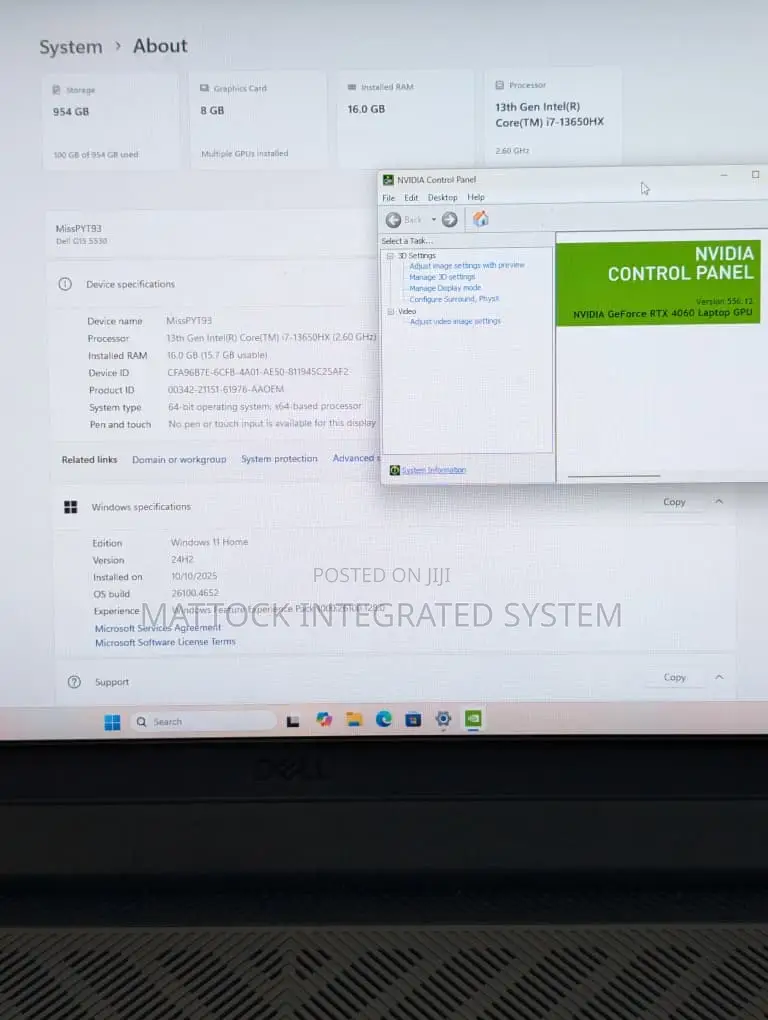
Task: Open the Storage card showing 954 GB
Action: (x=111, y=122)
